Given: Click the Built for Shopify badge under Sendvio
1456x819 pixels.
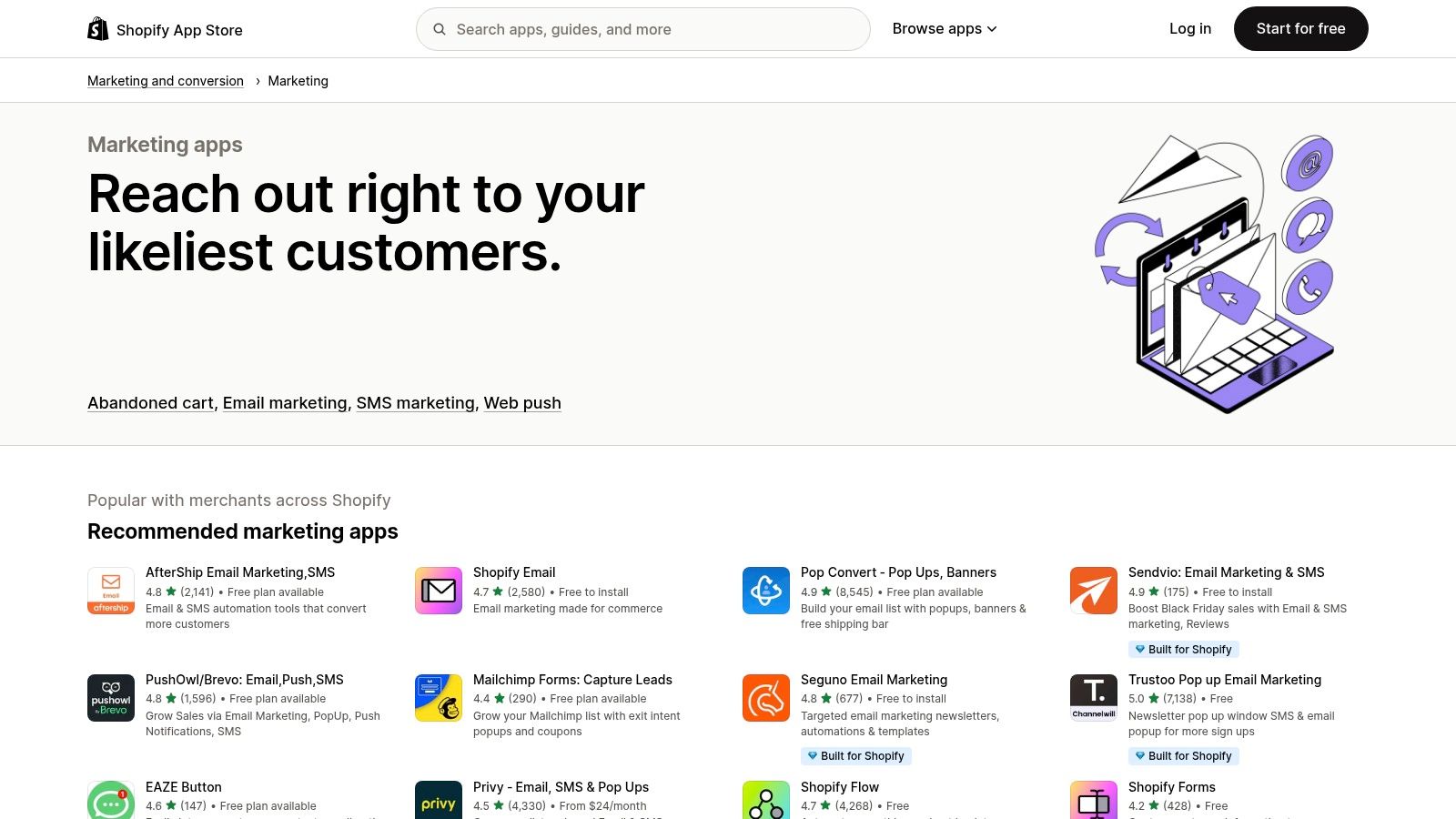Looking at the screenshot, I should [1184, 649].
